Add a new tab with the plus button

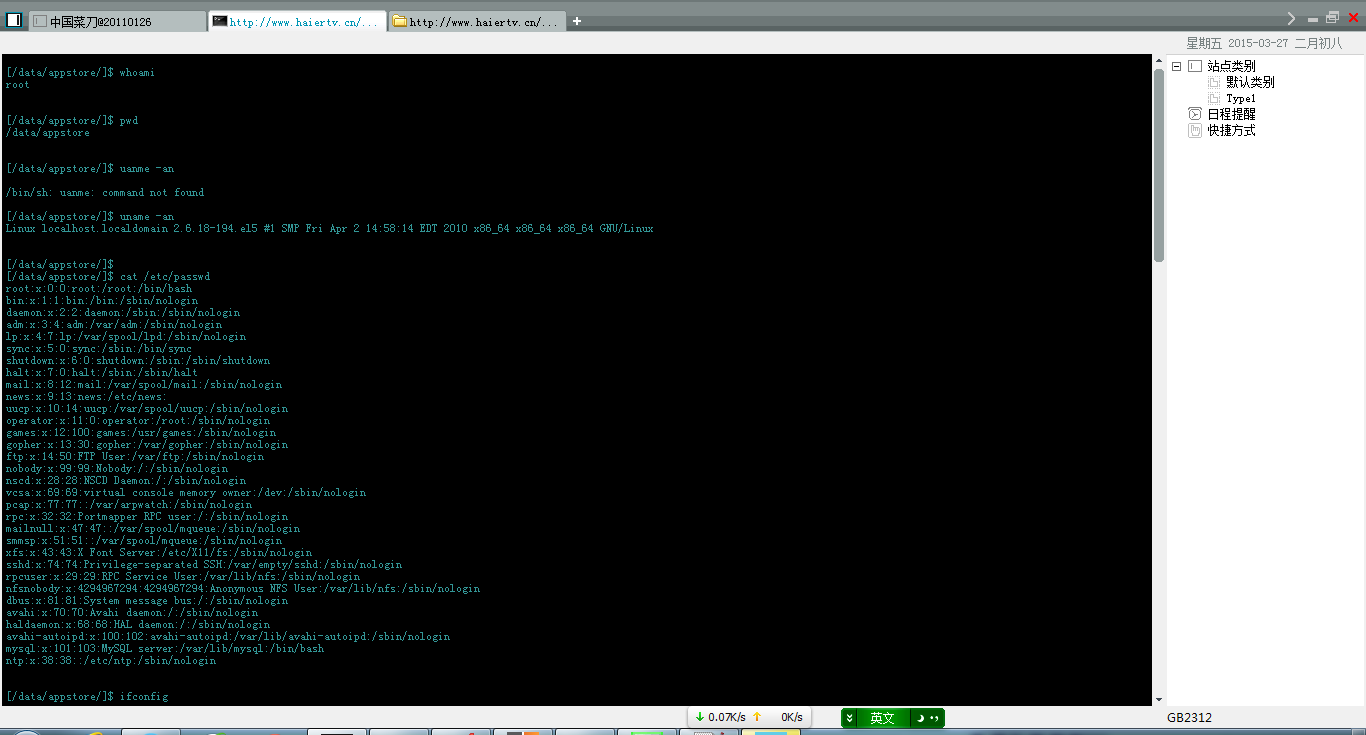click(x=577, y=21)
